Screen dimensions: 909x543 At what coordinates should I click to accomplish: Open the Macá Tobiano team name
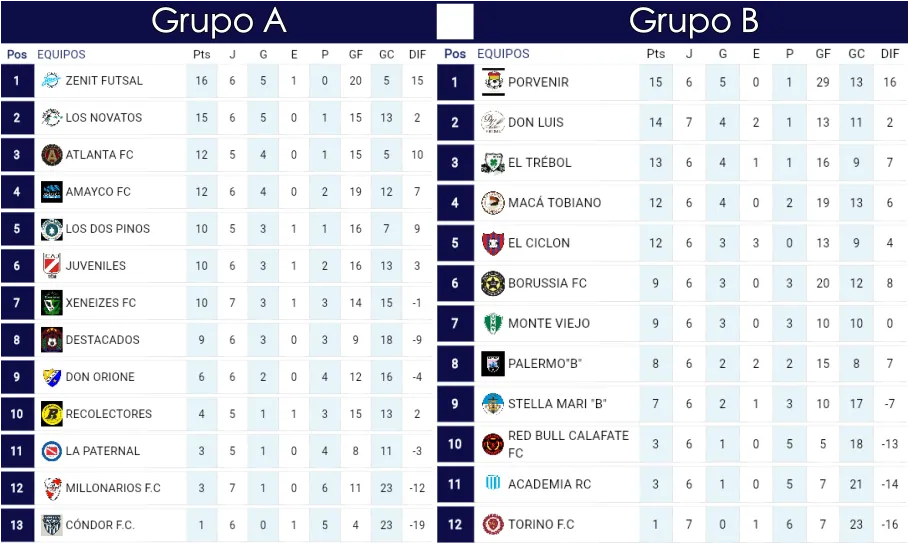coord(555,202)
